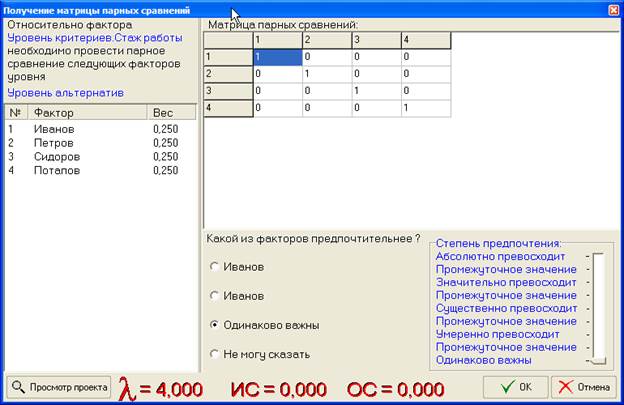Click the magnifier icon on Просмотр проекта

[x=19, y=387]
